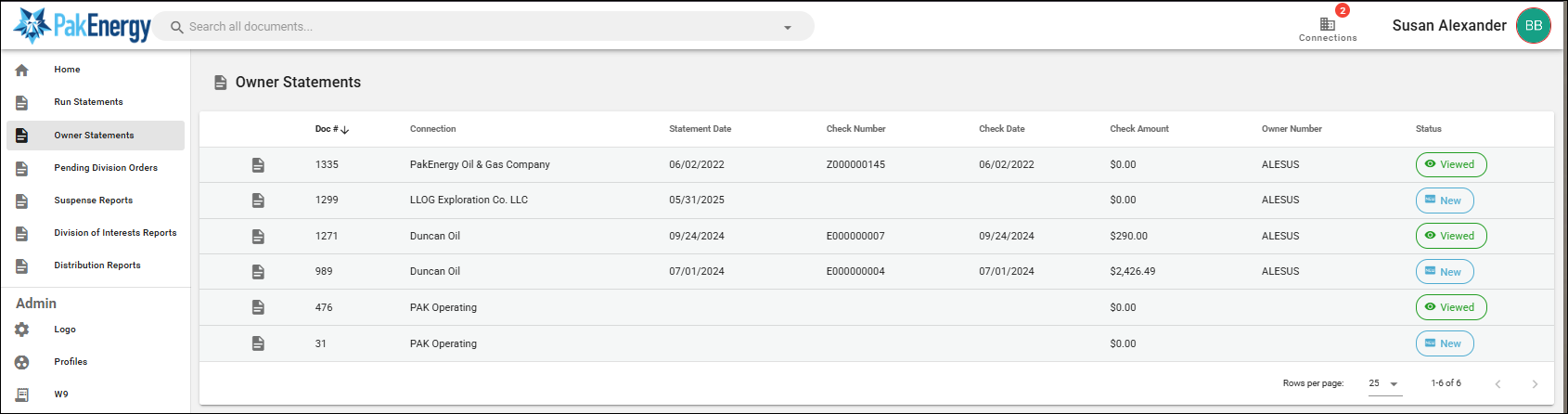Click check number E000000004
The image size is (1568, 414).
click(855, 272)
